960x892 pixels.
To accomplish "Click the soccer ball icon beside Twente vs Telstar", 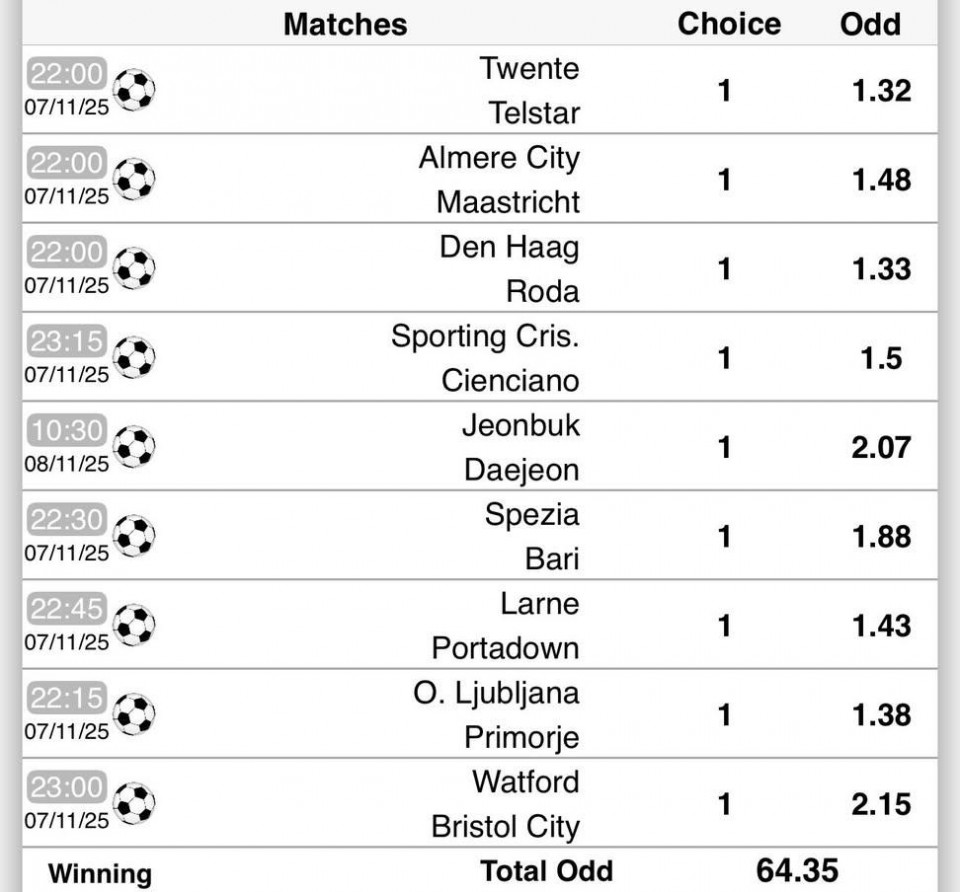I will [134, 90].
